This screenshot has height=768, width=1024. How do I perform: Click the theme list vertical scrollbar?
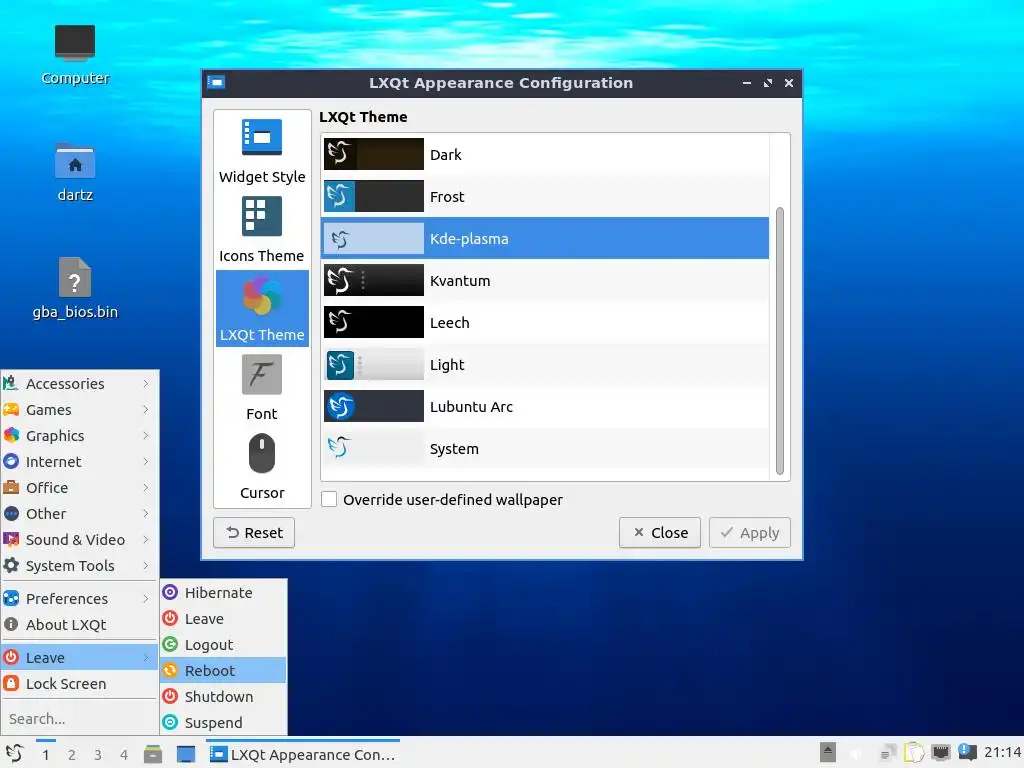(779, 341)
